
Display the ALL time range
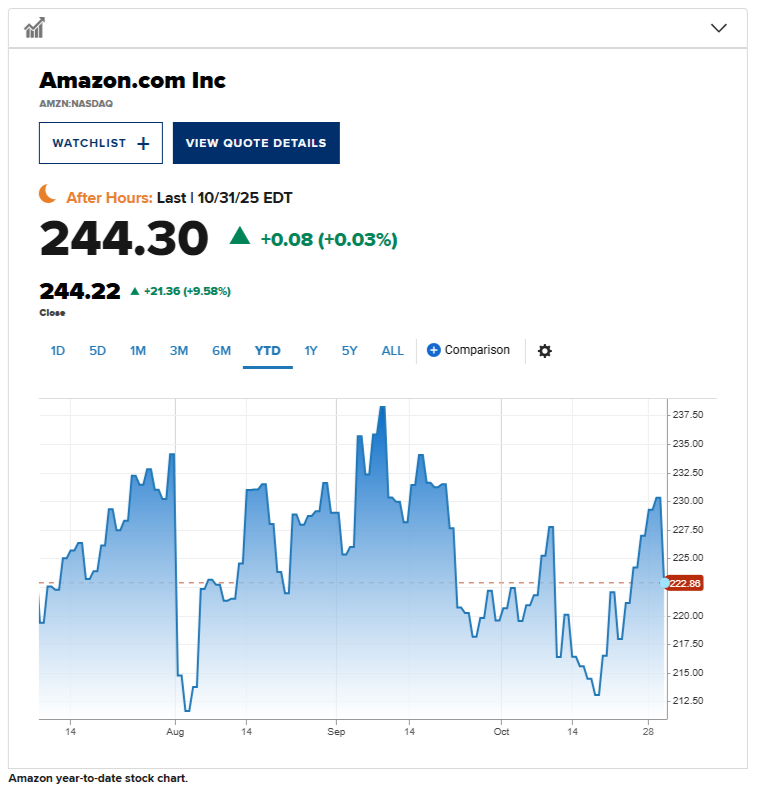point(393,351)
